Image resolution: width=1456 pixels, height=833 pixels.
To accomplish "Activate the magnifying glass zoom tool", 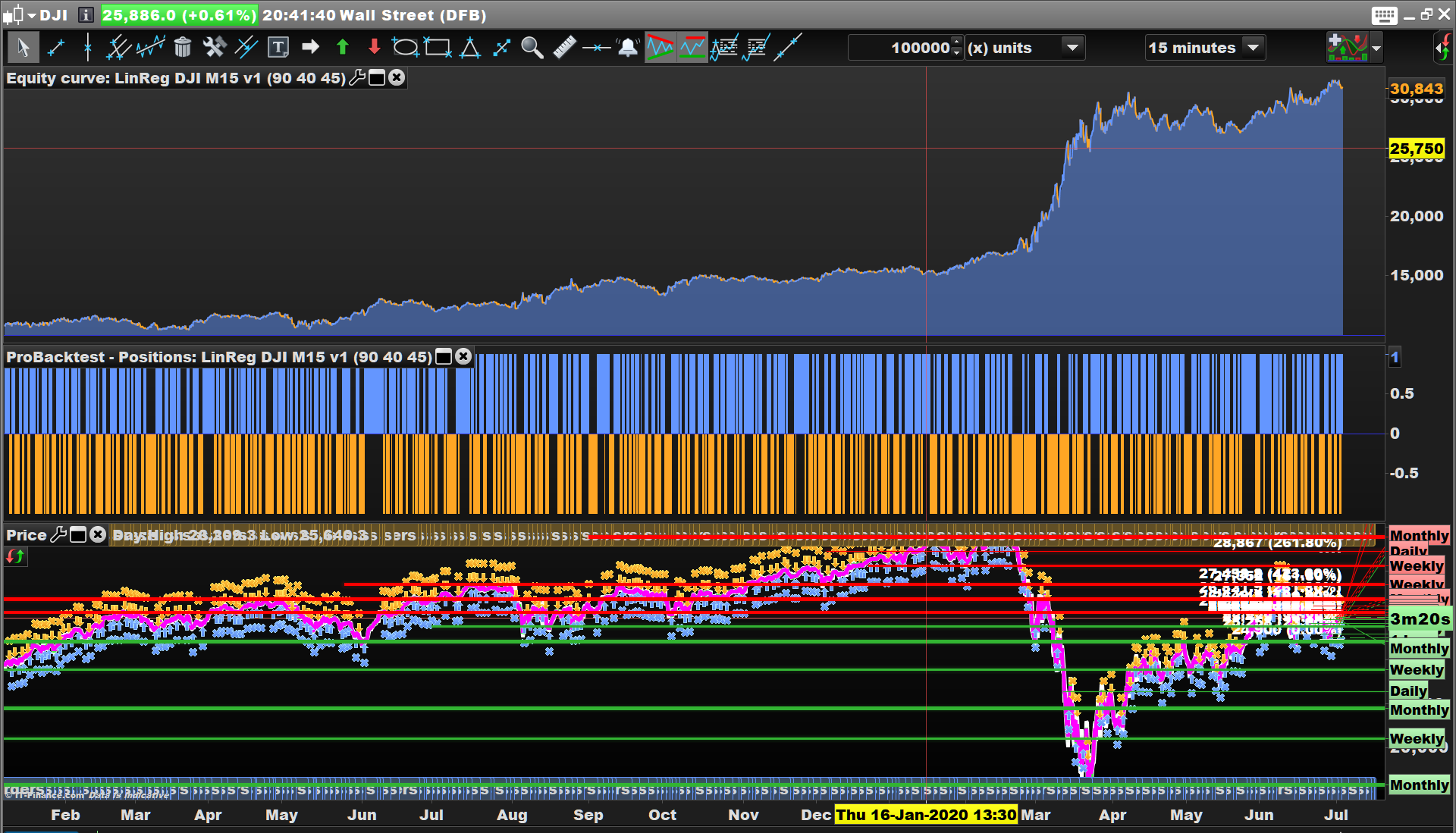I will (x=532, y=48).
